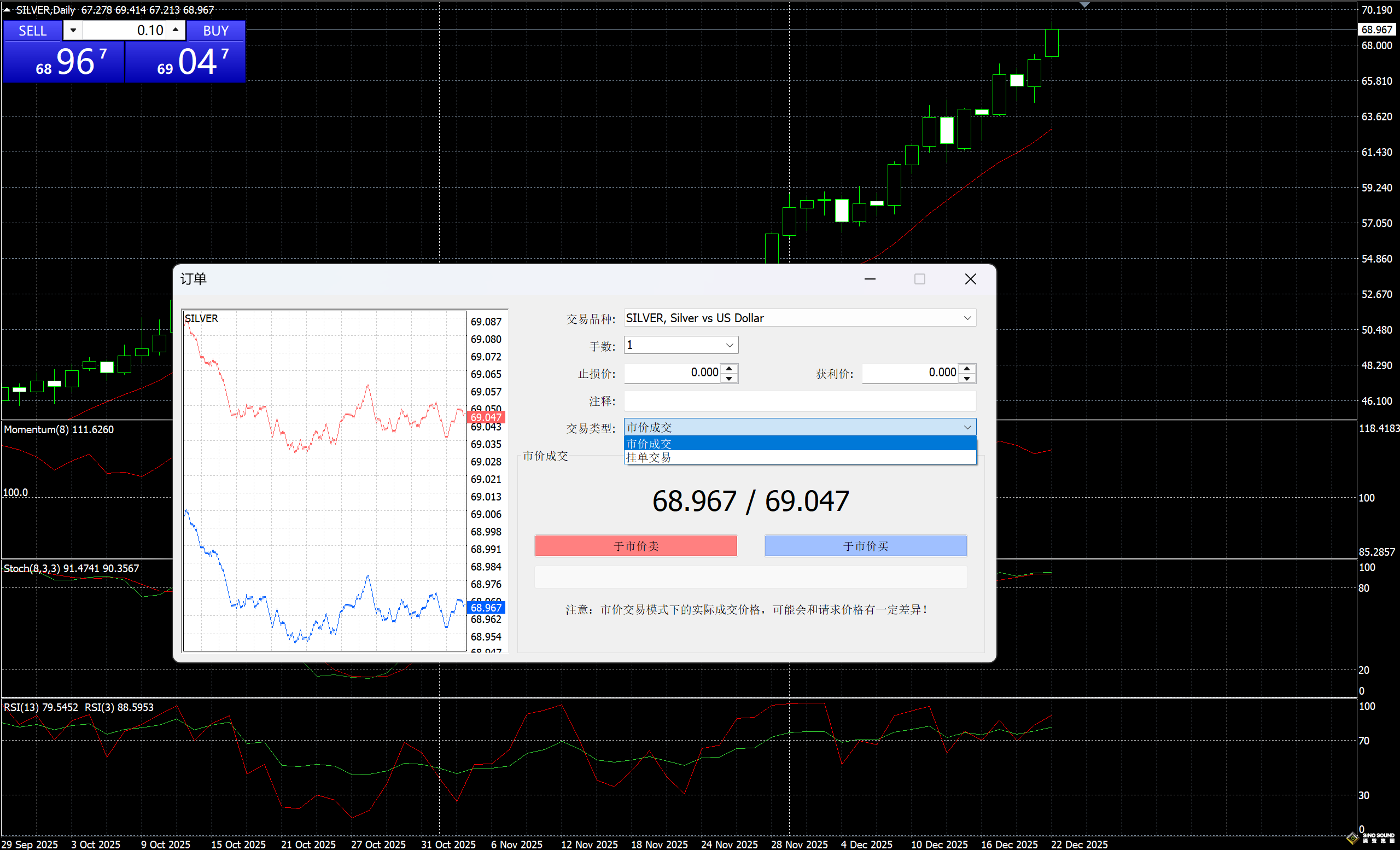Screen dimensions: 1400x850
Task: Click the SELL button in one-click panel
Action: point(32,31)
